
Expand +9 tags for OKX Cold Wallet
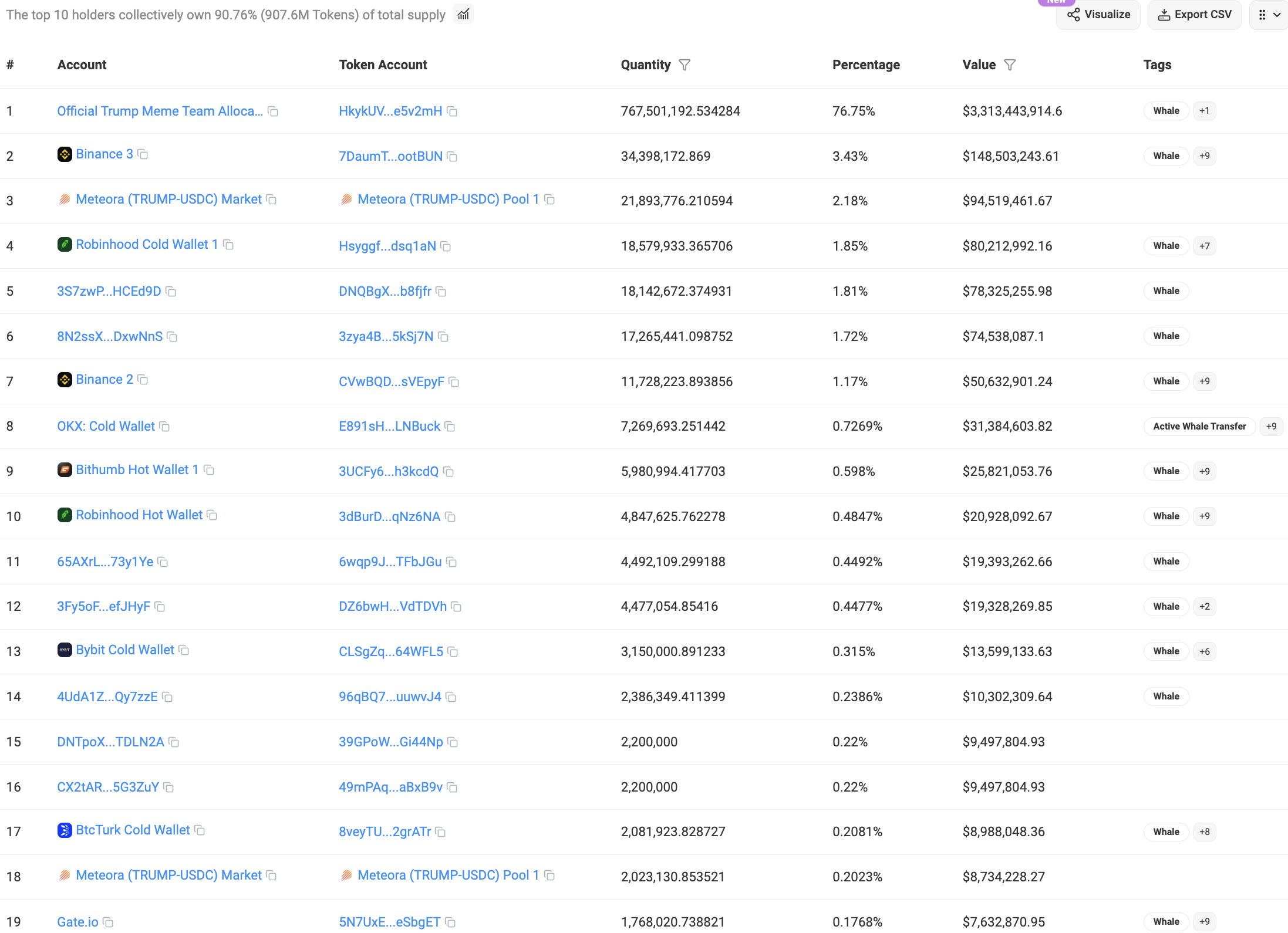point(1271,427)
